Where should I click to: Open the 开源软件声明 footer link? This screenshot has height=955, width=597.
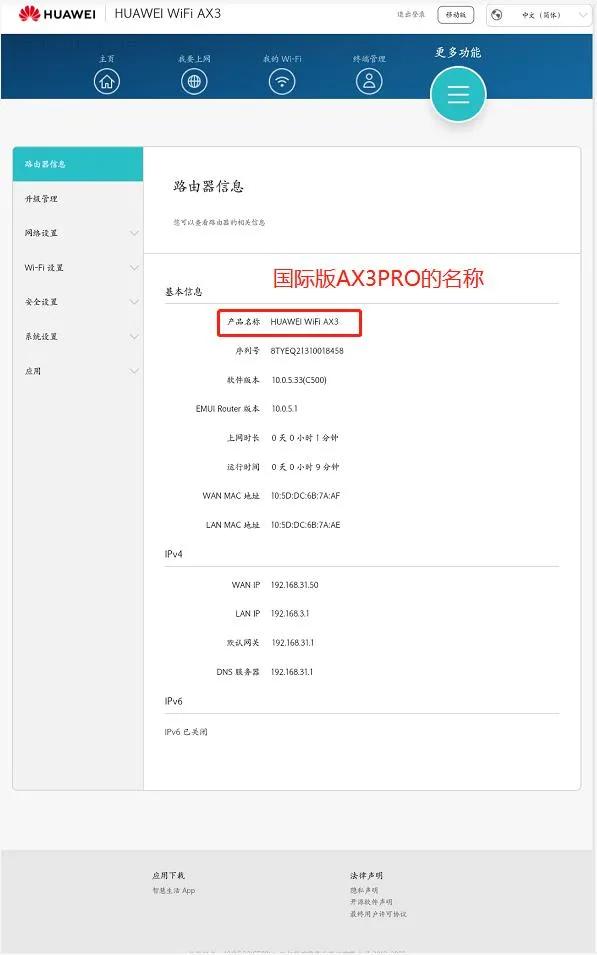click(x=371, y=902)
